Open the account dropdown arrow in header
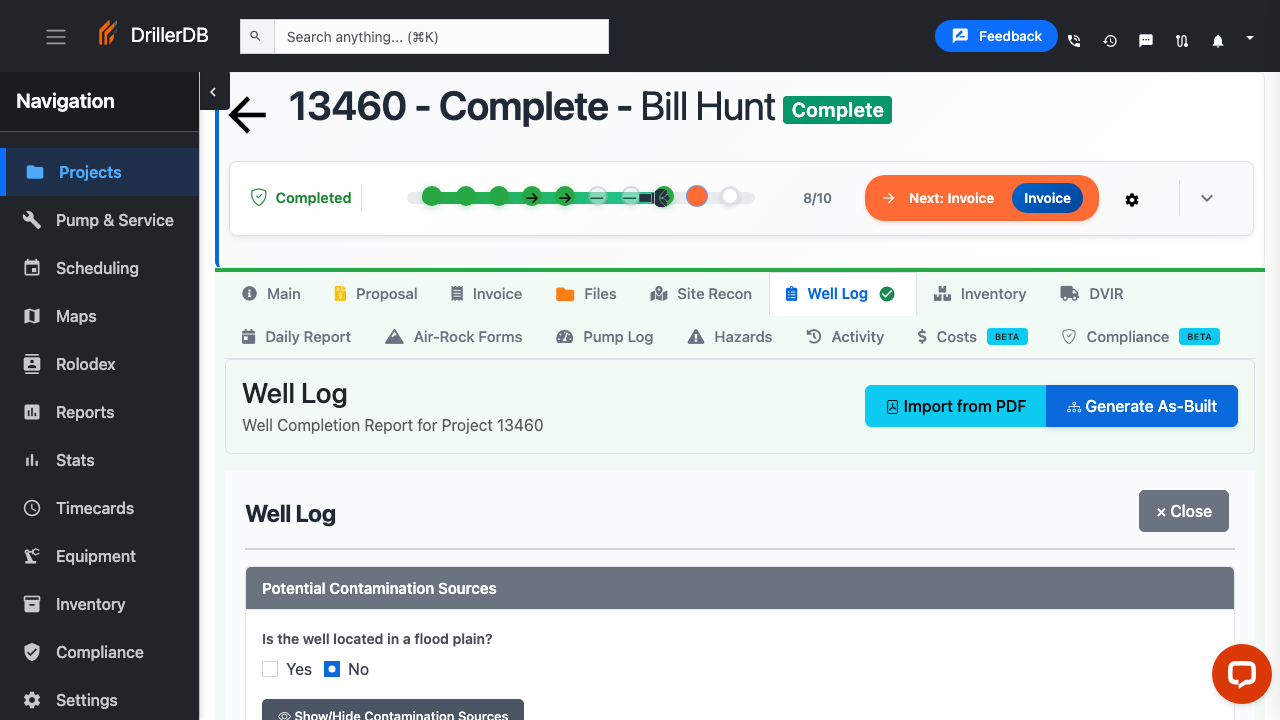The width and height of the screenshot is (1280, 720). point(1248,36)
